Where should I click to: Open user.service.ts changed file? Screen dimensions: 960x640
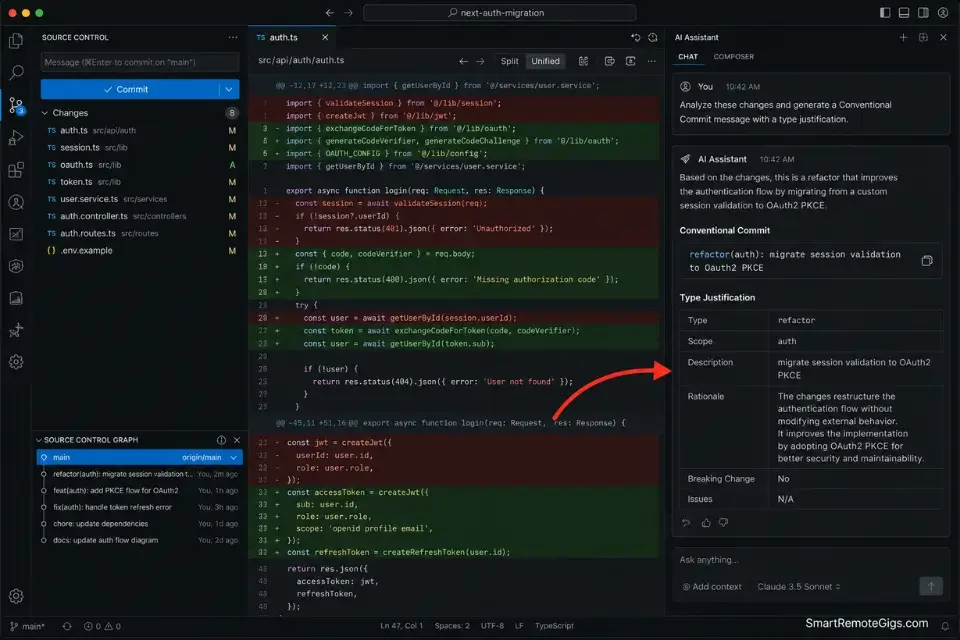pos(140,199)
